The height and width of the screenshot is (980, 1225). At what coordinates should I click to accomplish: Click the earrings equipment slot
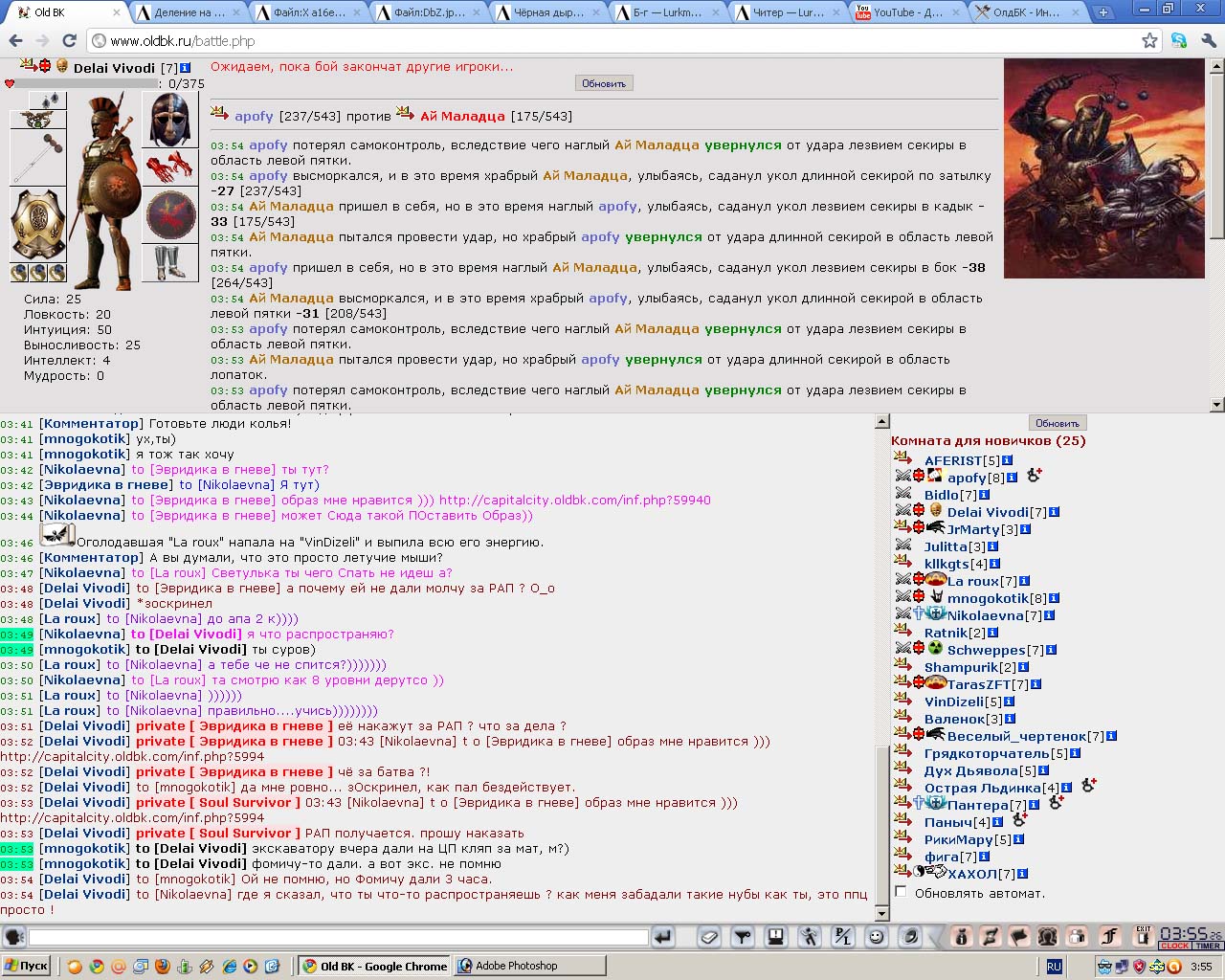point(48,100)
